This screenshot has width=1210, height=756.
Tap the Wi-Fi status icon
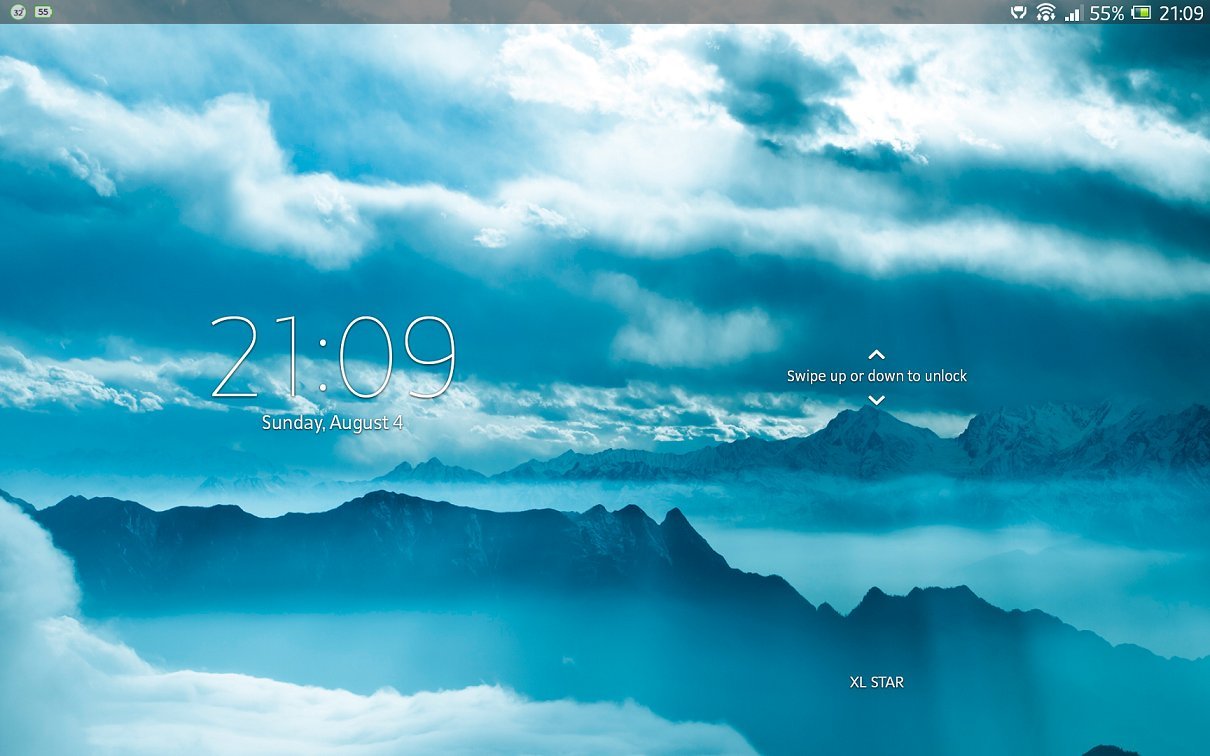(1046, 13)
